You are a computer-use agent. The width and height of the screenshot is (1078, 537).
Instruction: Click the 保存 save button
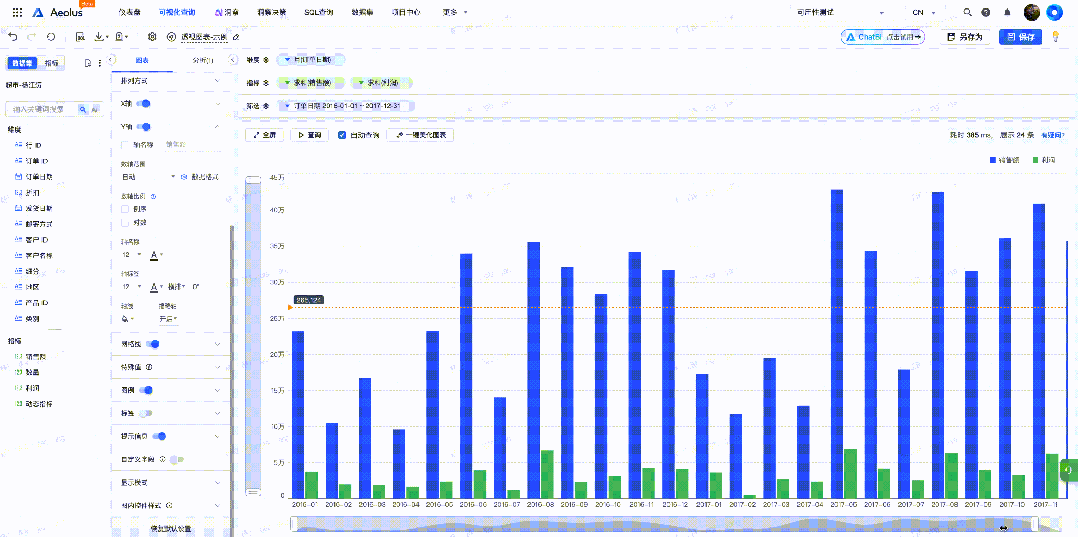1021,37
